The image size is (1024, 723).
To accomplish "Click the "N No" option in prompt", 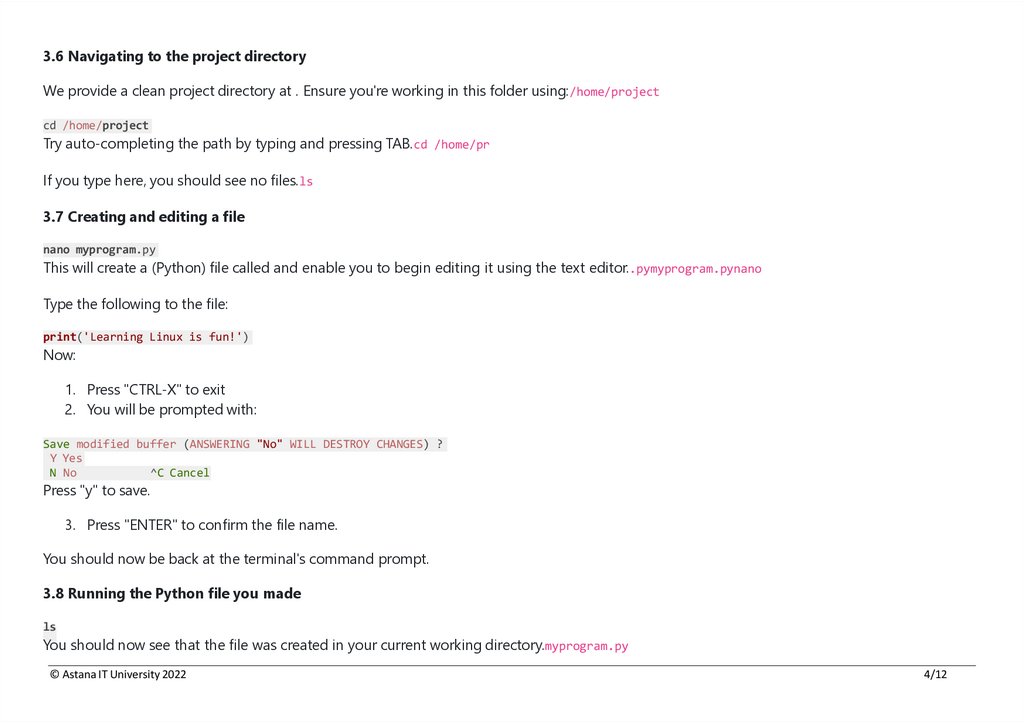I will click(x=63, y=473).
